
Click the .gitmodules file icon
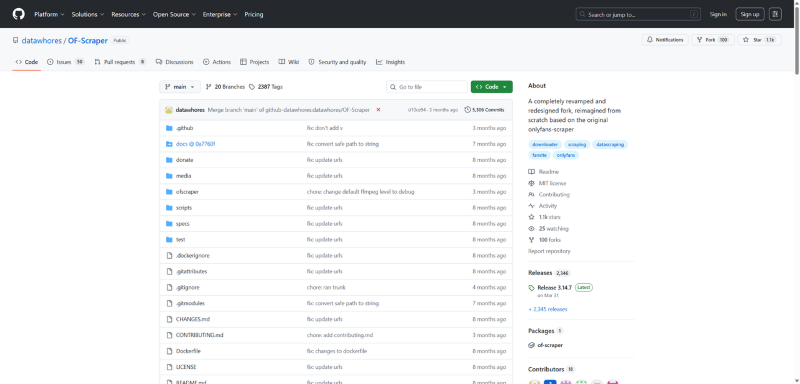[x=169, y=303]
